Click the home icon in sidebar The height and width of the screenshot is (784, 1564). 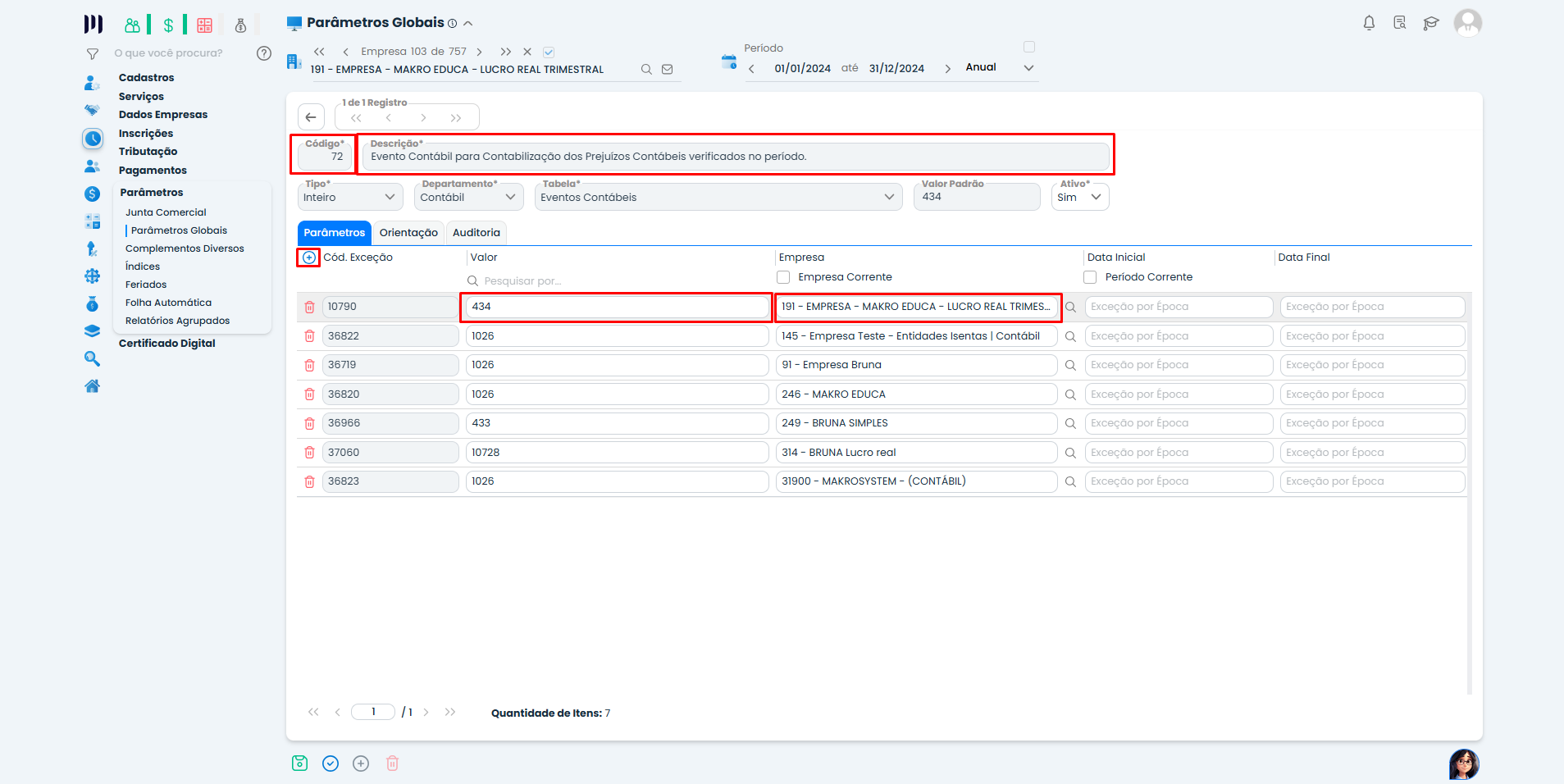[93, 386]
